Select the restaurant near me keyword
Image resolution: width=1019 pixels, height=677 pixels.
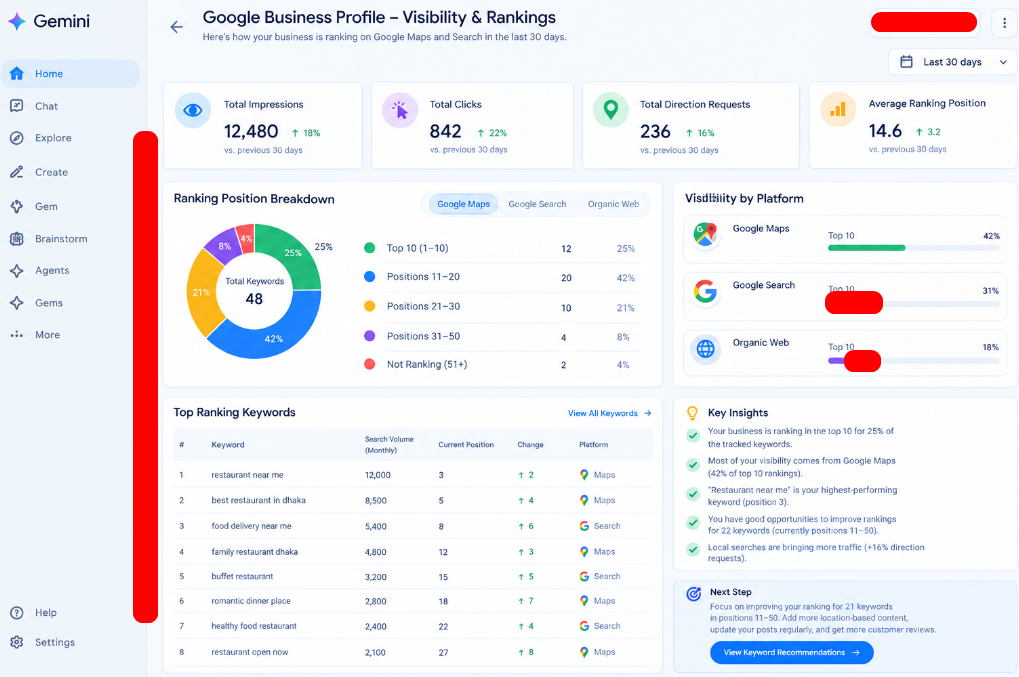point(247,475)
